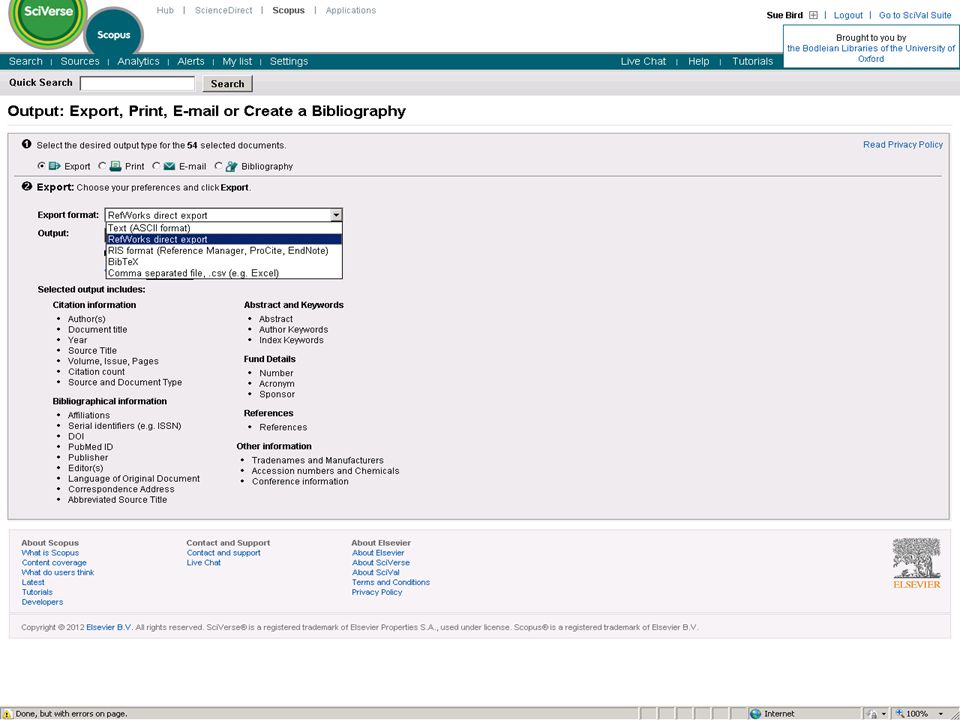
Task: Click the zoom magnifier icon in status bar
Action: point(899,713)
